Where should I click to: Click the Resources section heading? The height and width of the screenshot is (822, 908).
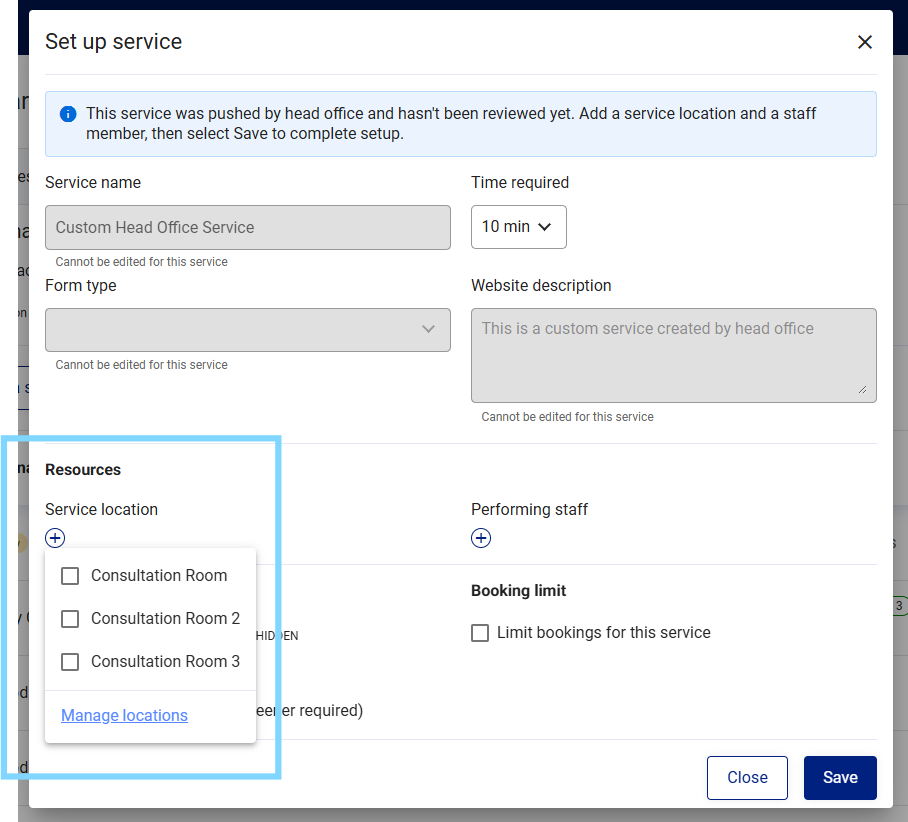point(83,469)
